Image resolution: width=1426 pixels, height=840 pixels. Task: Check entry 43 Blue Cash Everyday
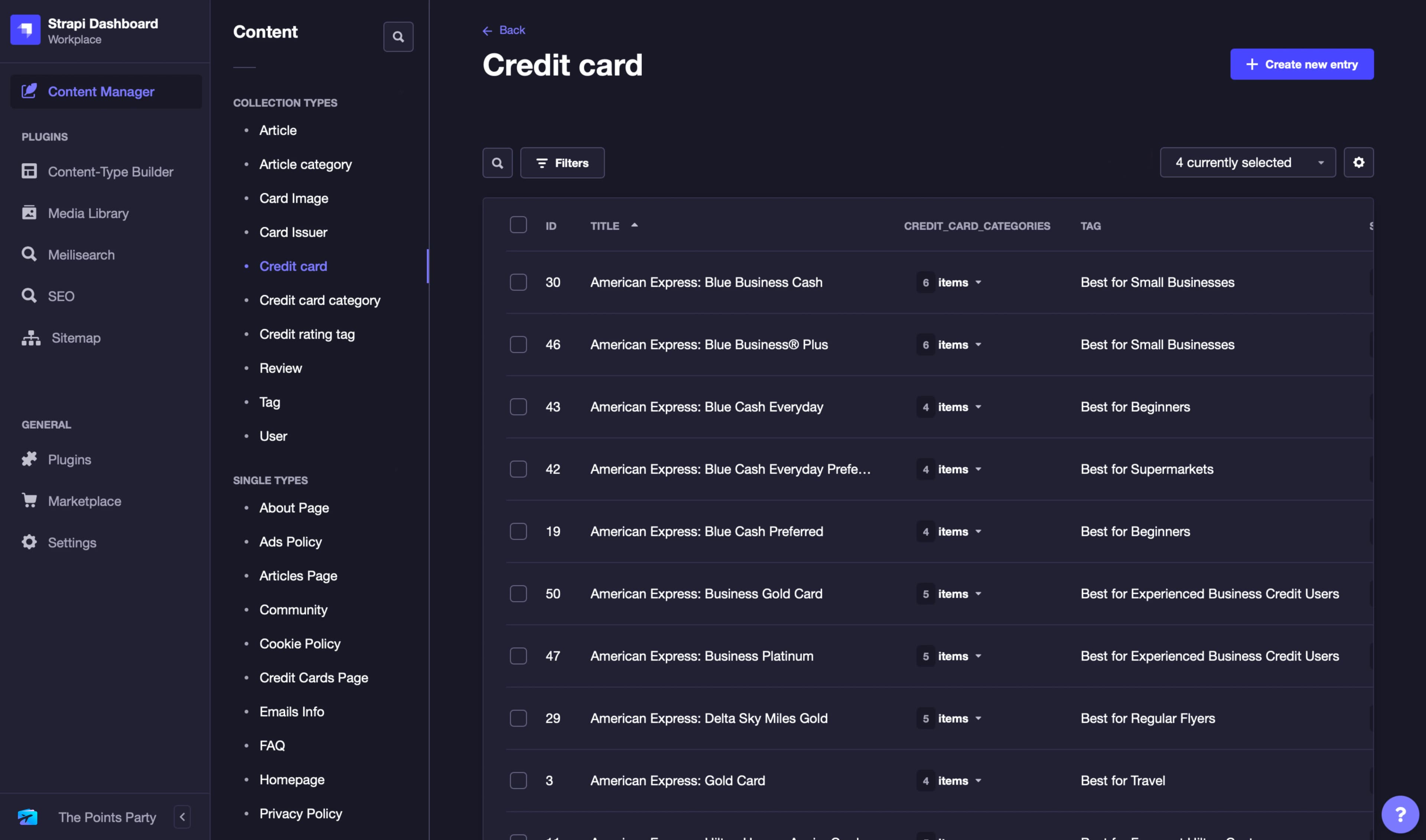pos(518,406)
